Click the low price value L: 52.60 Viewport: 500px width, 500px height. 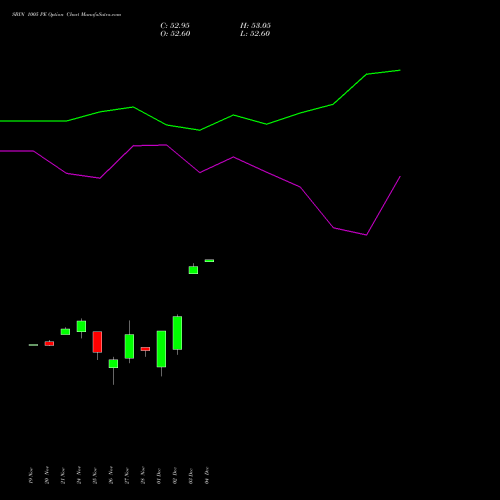(255, 34)
